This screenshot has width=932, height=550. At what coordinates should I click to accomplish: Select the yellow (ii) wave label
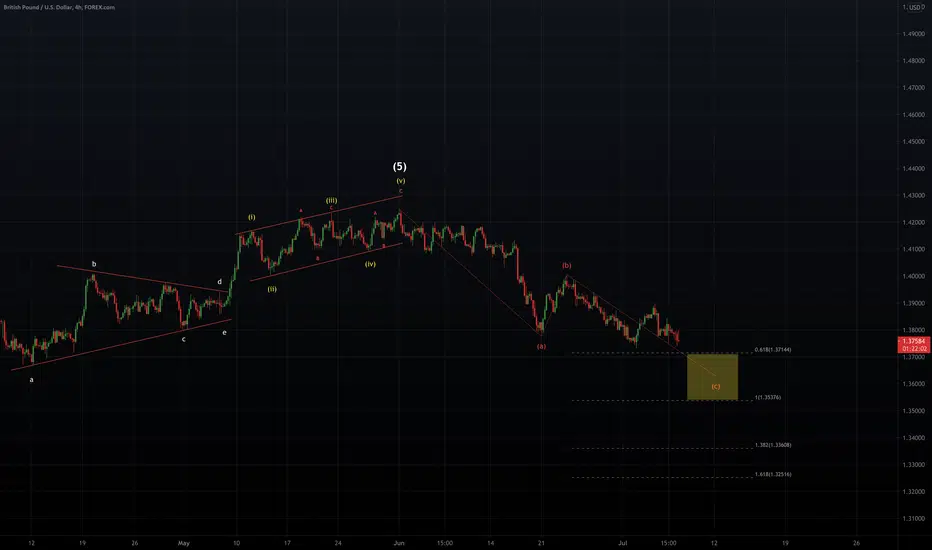click(x=272, y=289)
